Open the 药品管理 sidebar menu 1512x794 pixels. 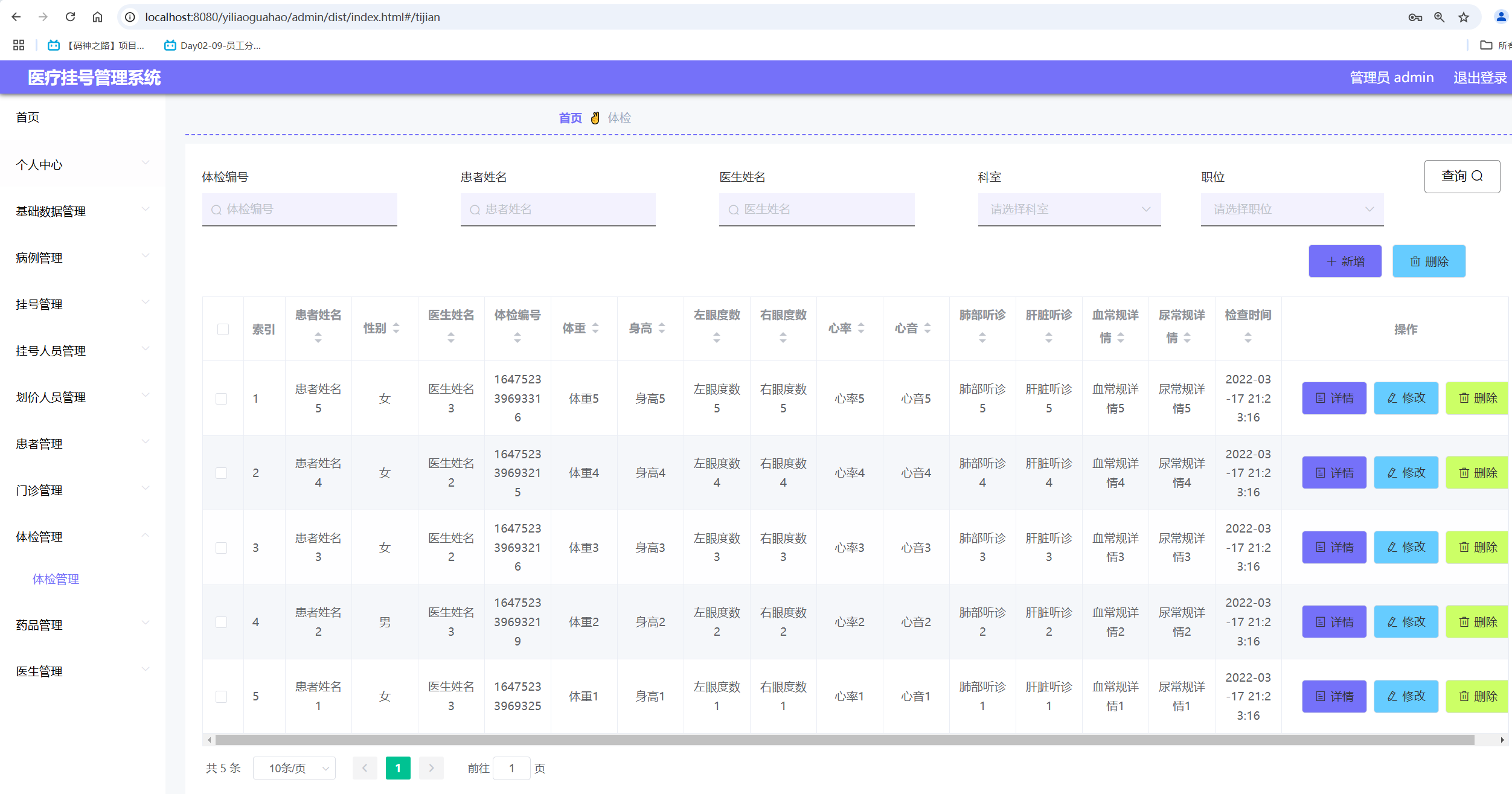coord(83,624)
